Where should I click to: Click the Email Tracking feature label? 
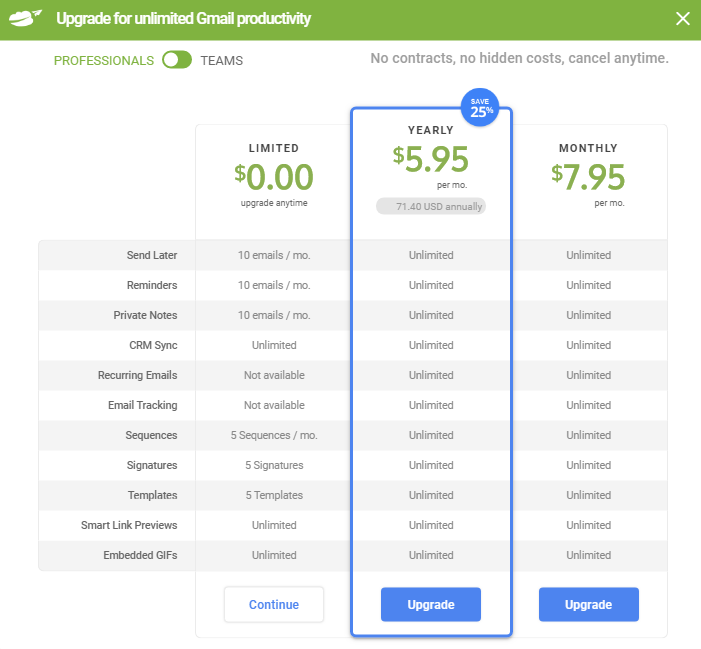[x=142, y=405]
